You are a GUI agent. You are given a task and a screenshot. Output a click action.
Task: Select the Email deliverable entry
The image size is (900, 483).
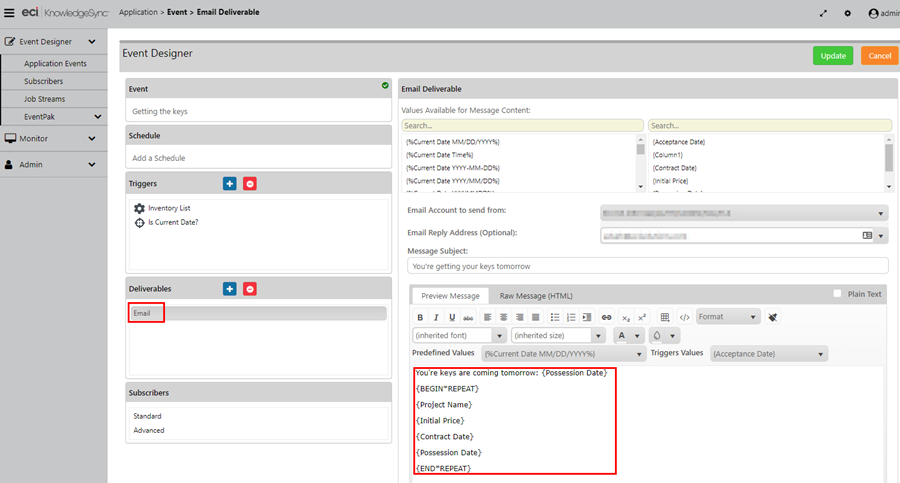(258, 313)
